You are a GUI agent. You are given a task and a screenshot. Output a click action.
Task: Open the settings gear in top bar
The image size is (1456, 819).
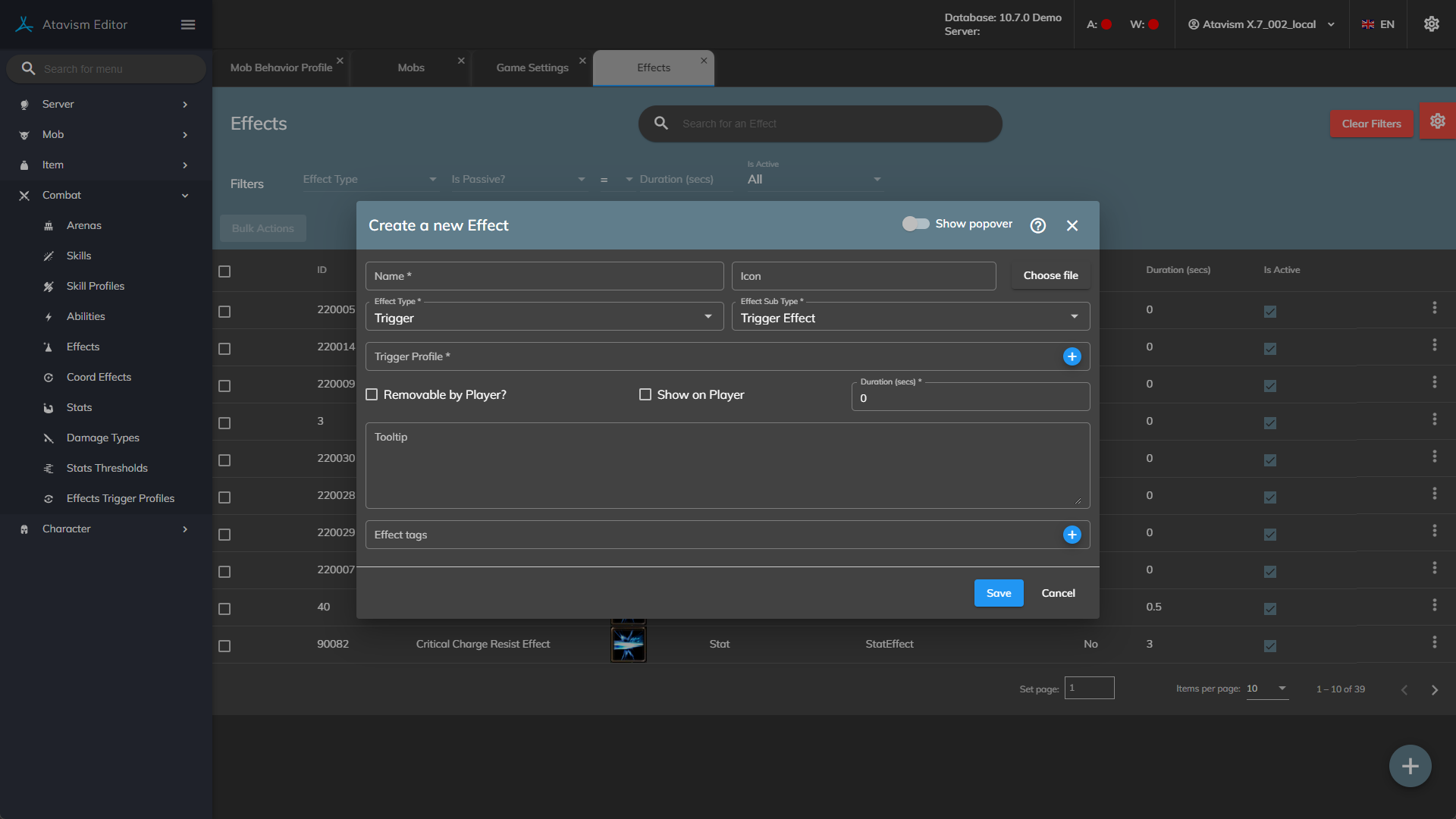pyautogui.click(x=1431, y=24)
